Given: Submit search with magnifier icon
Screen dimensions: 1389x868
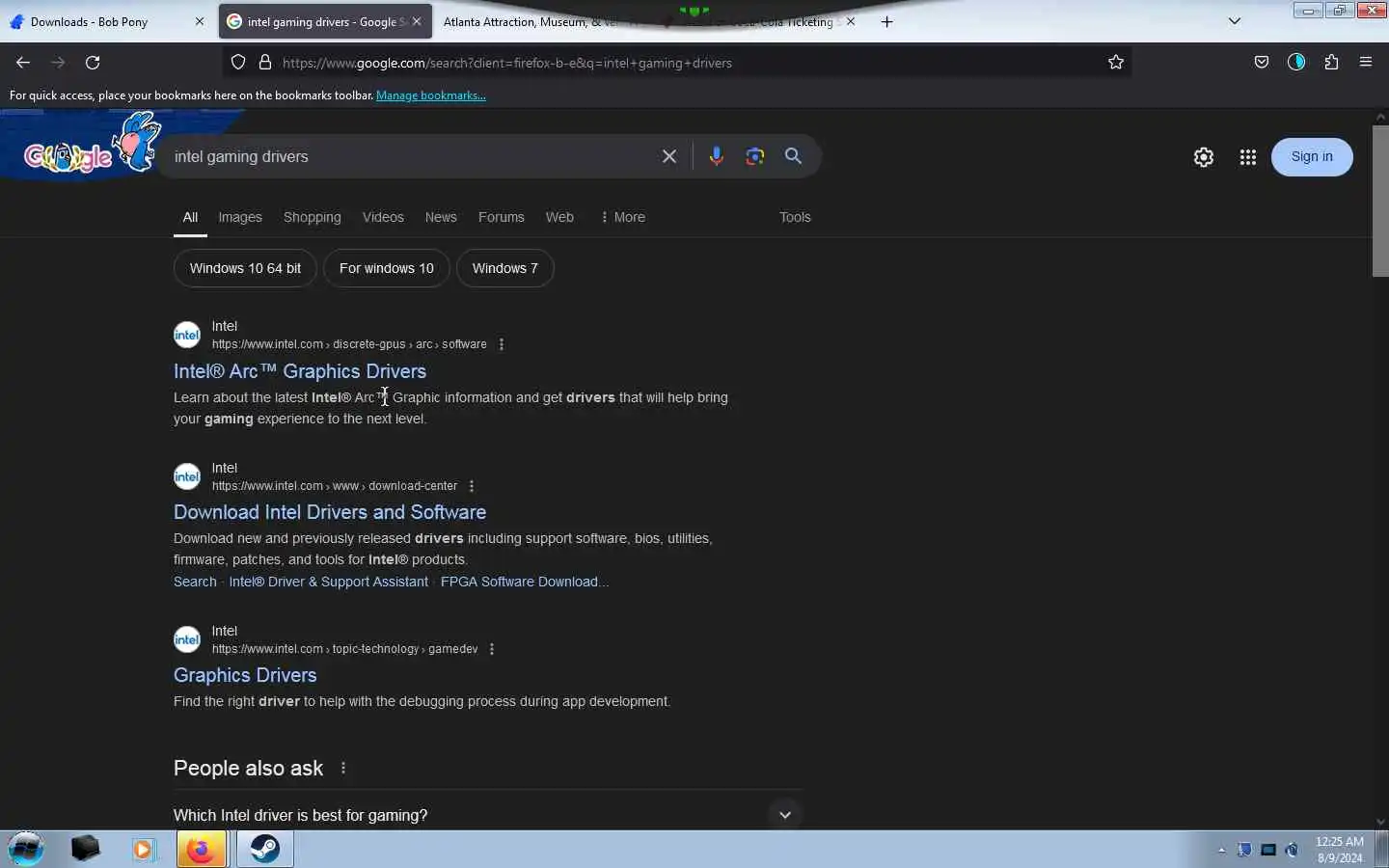Looking at the screenshot, I should click(794, 156).
